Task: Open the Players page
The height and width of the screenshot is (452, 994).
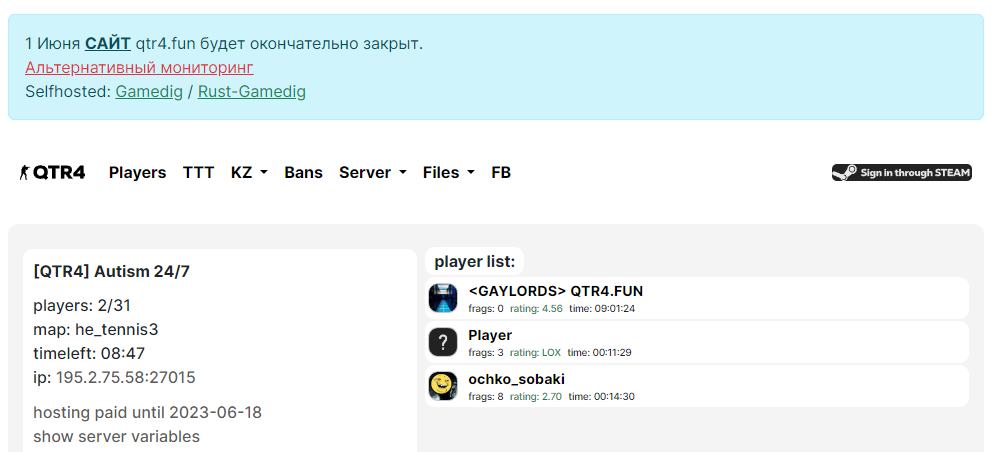Action: (138, 172)
